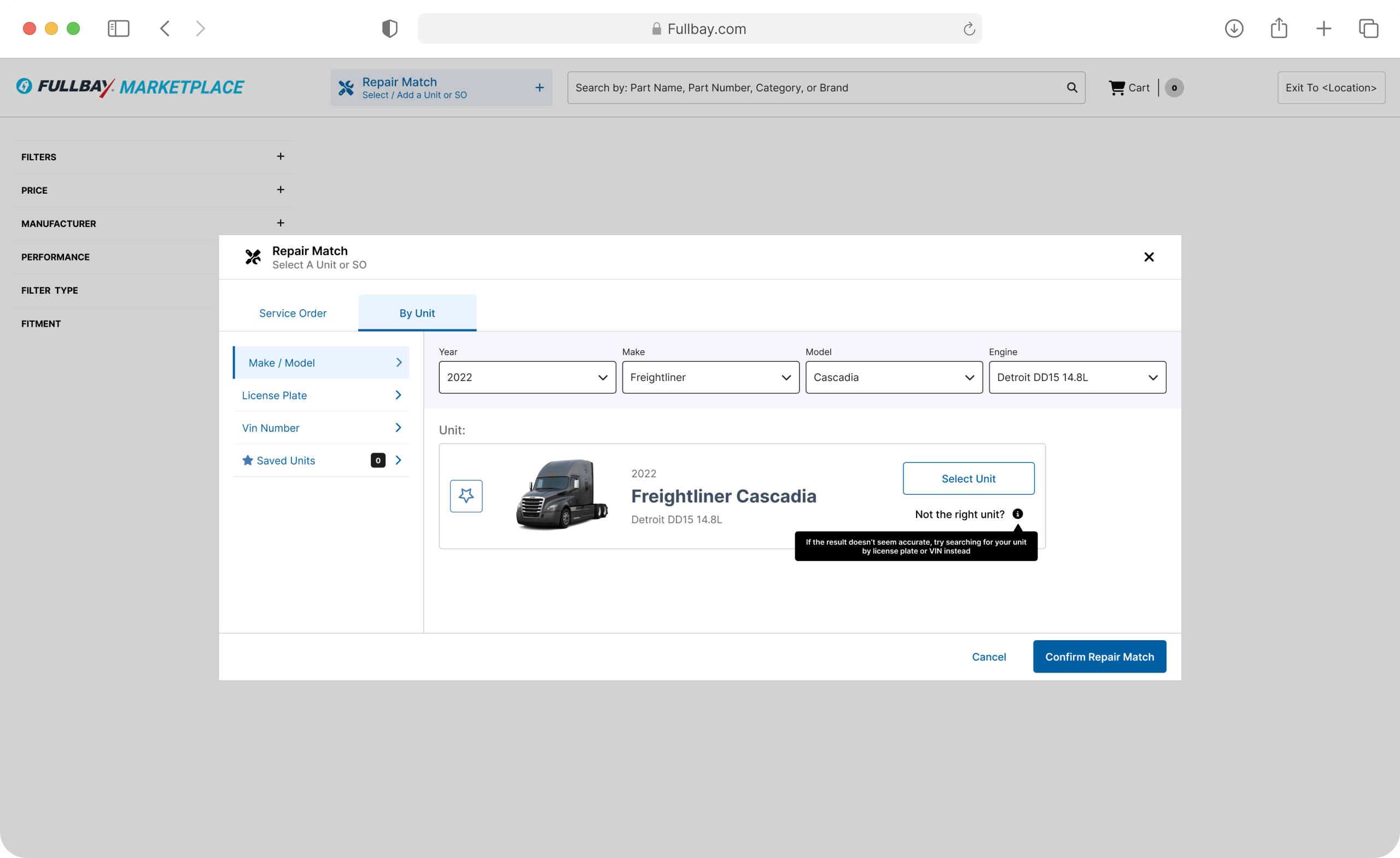Click the Select Unit button
1400x858 pixels.
point(968,478)
